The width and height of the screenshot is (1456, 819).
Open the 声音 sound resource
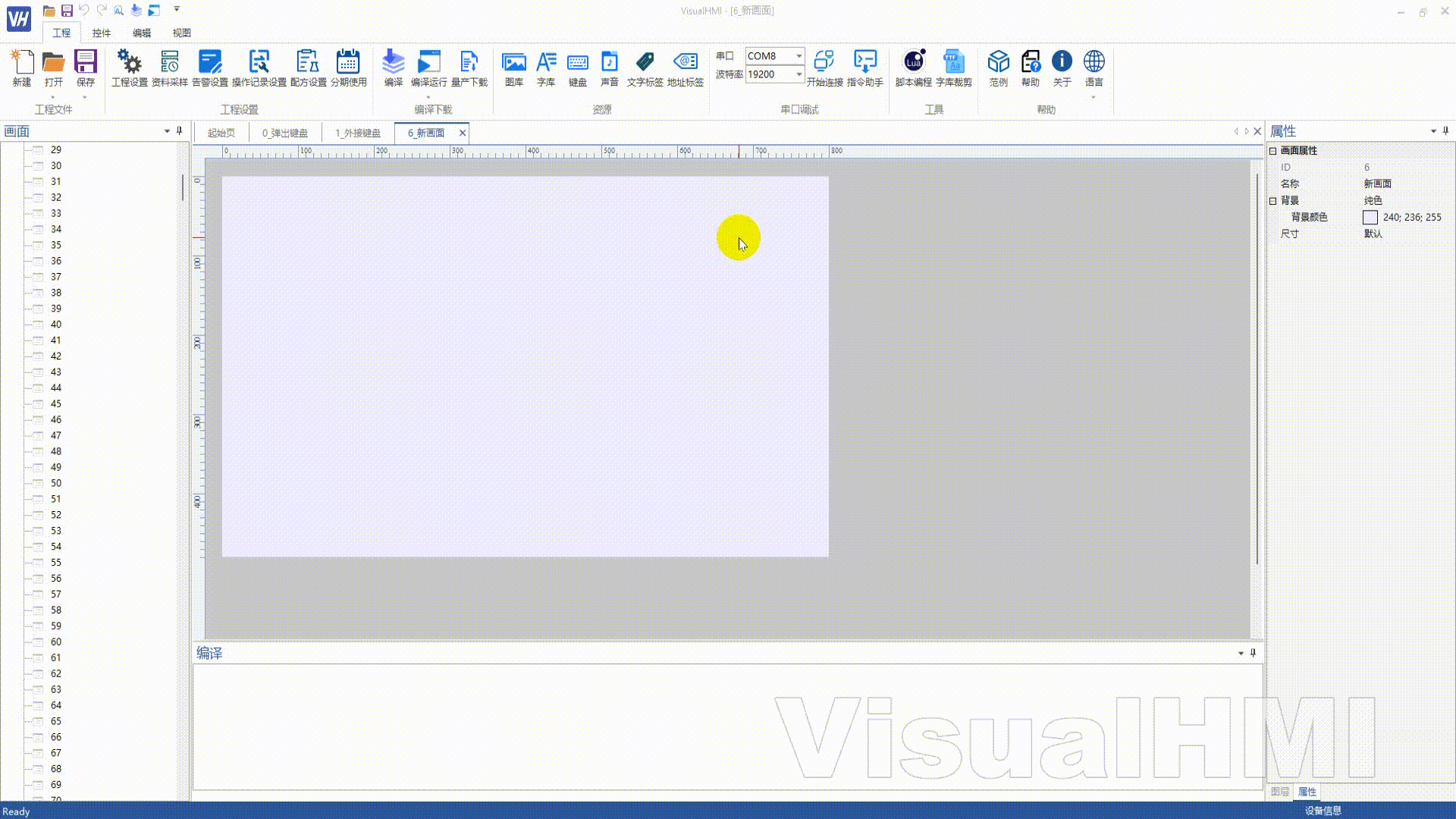pyautogui.click(x=610, y=68)
